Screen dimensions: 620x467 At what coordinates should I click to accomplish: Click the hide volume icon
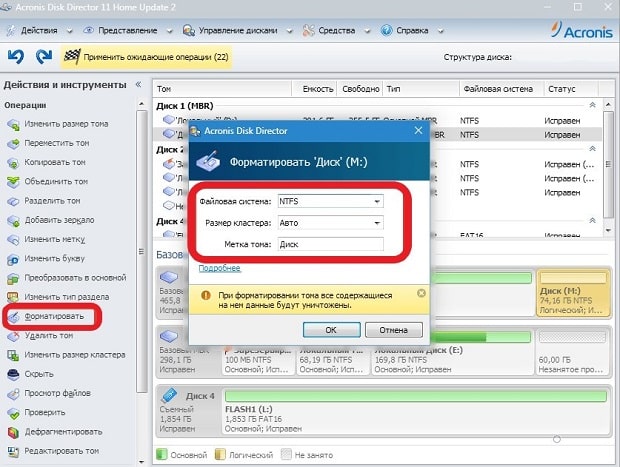[x=13, y=374]
